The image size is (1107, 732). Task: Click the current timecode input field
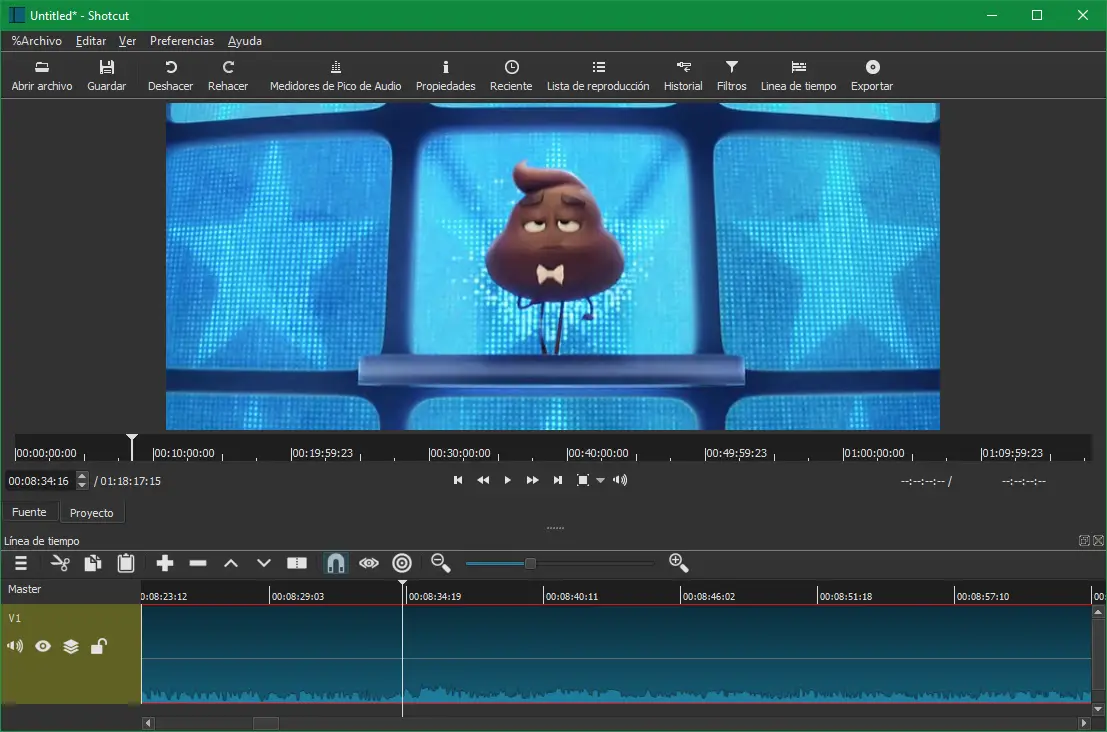click(x=39, y=481)
